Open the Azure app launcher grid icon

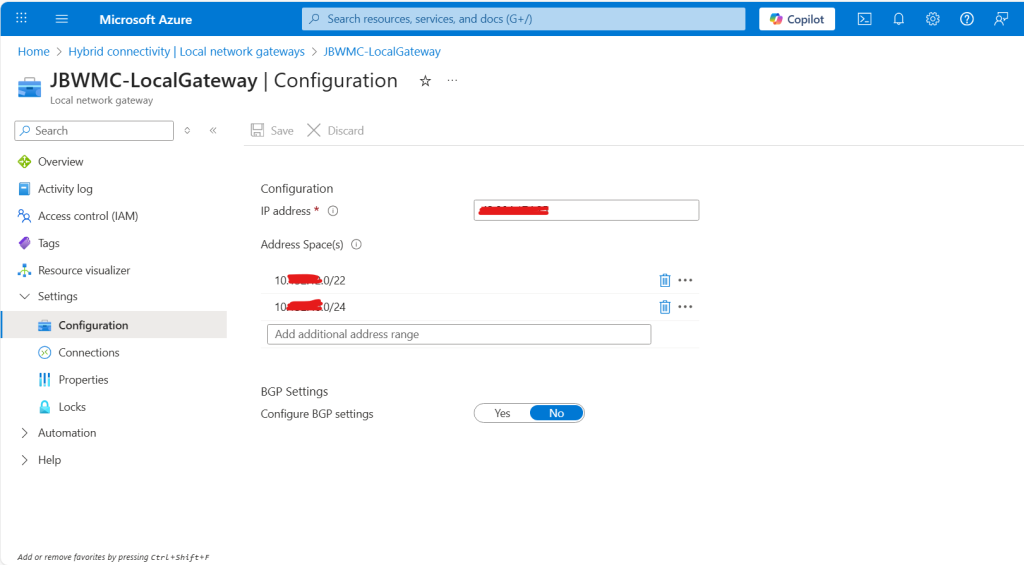21,19
